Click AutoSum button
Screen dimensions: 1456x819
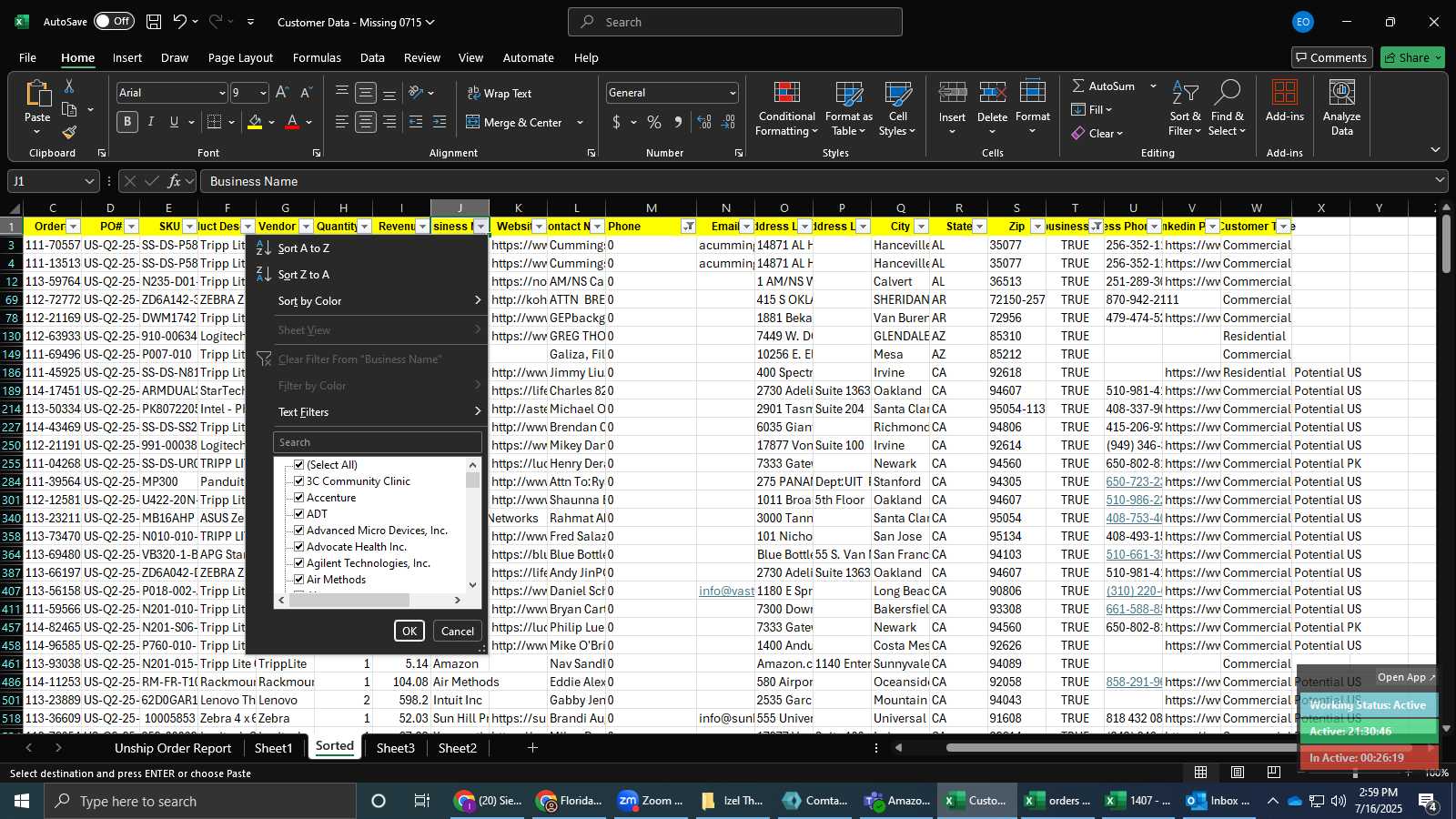[1103, 86]
